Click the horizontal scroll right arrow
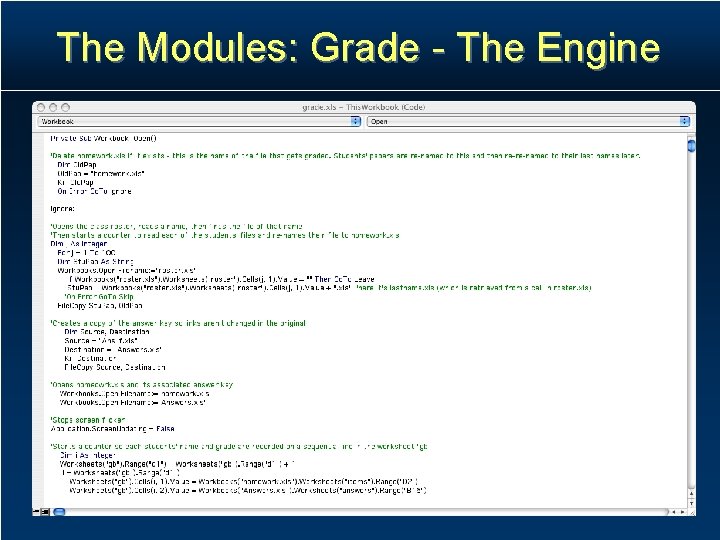The height and width of the screenshot is (540, 720). [682, 512]
